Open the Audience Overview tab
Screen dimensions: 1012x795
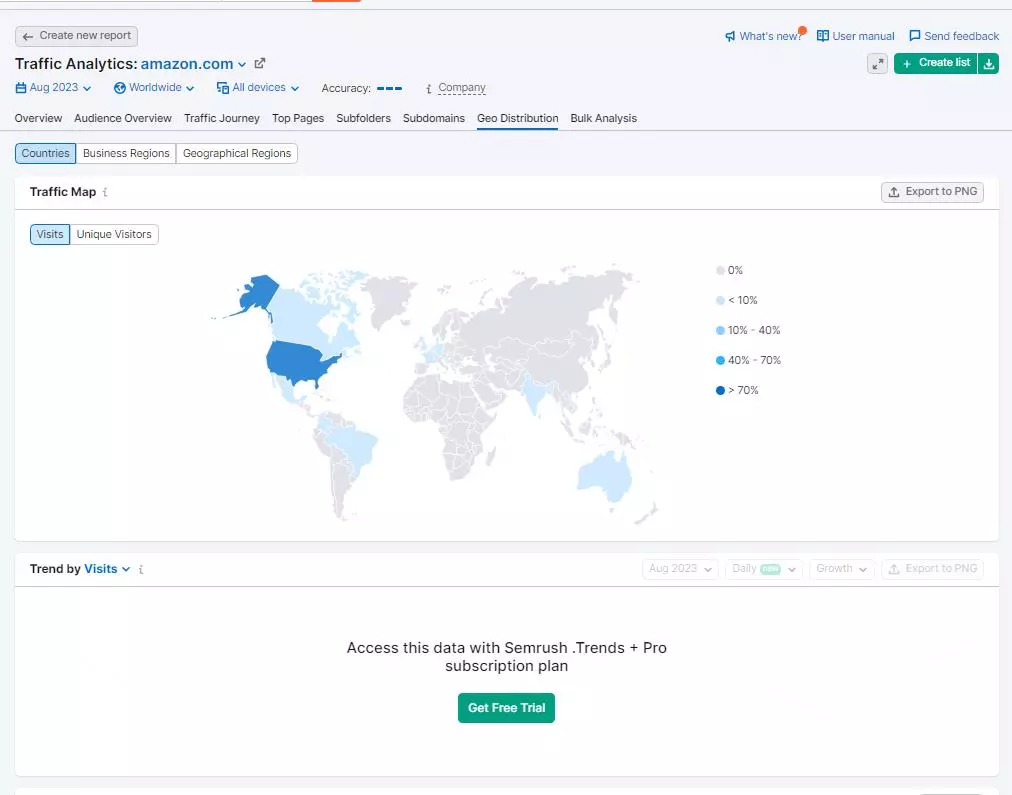pyautogui.click(x=123, y=118)
